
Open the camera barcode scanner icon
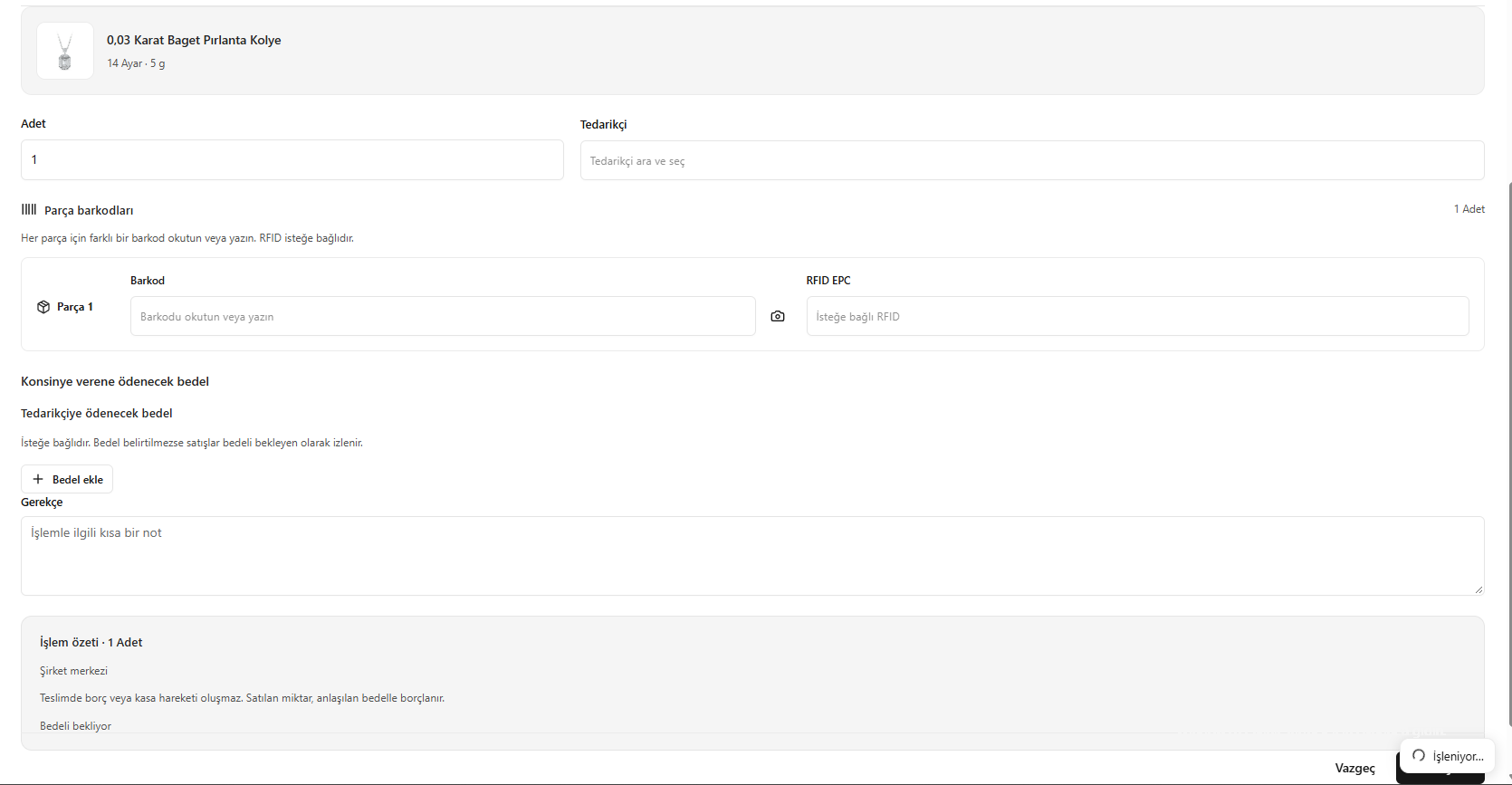(778, 316)
